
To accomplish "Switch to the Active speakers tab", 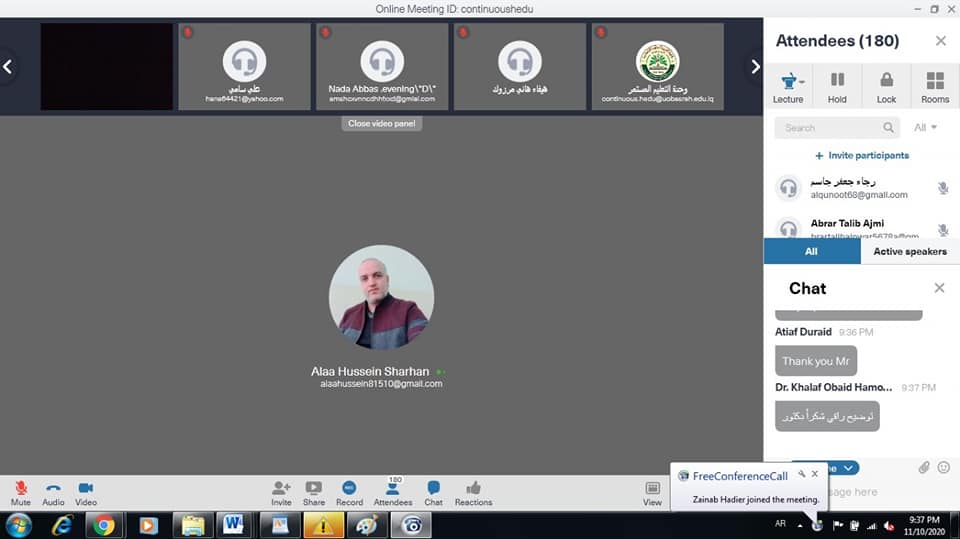I will pos(909,251).
